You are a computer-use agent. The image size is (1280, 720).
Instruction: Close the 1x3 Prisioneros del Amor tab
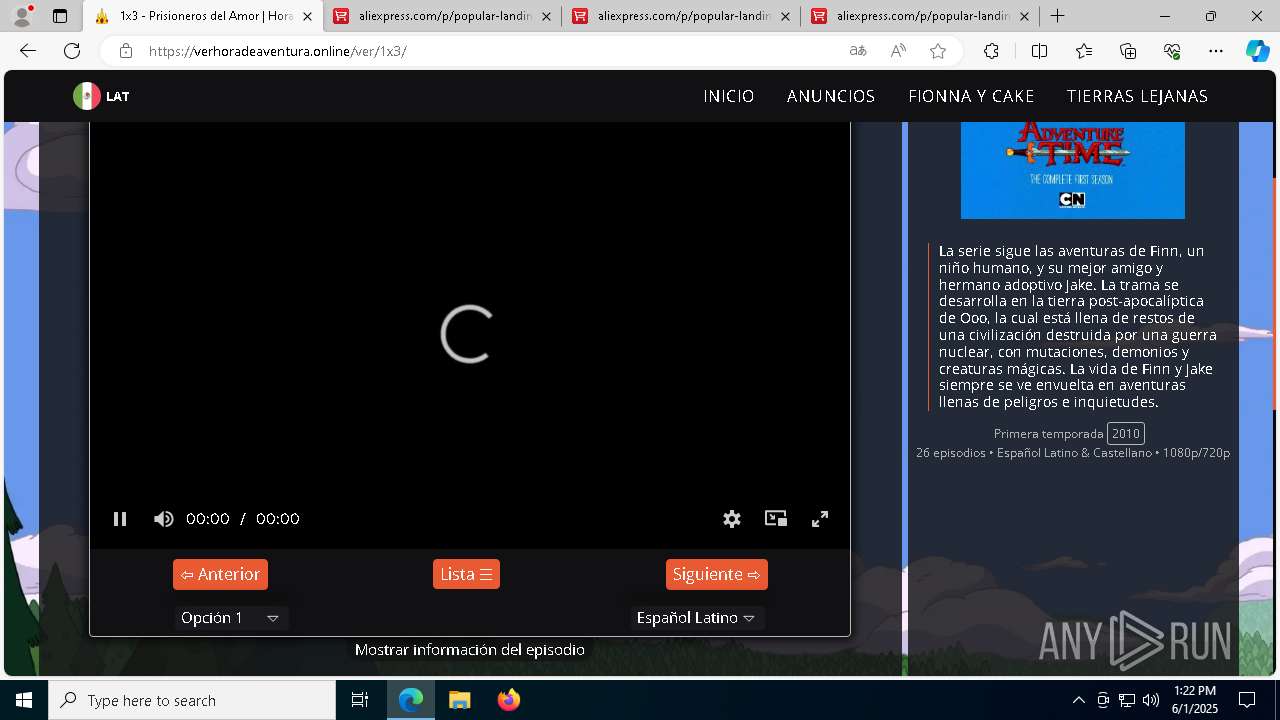pyautogui.click(x=307, y=16)
